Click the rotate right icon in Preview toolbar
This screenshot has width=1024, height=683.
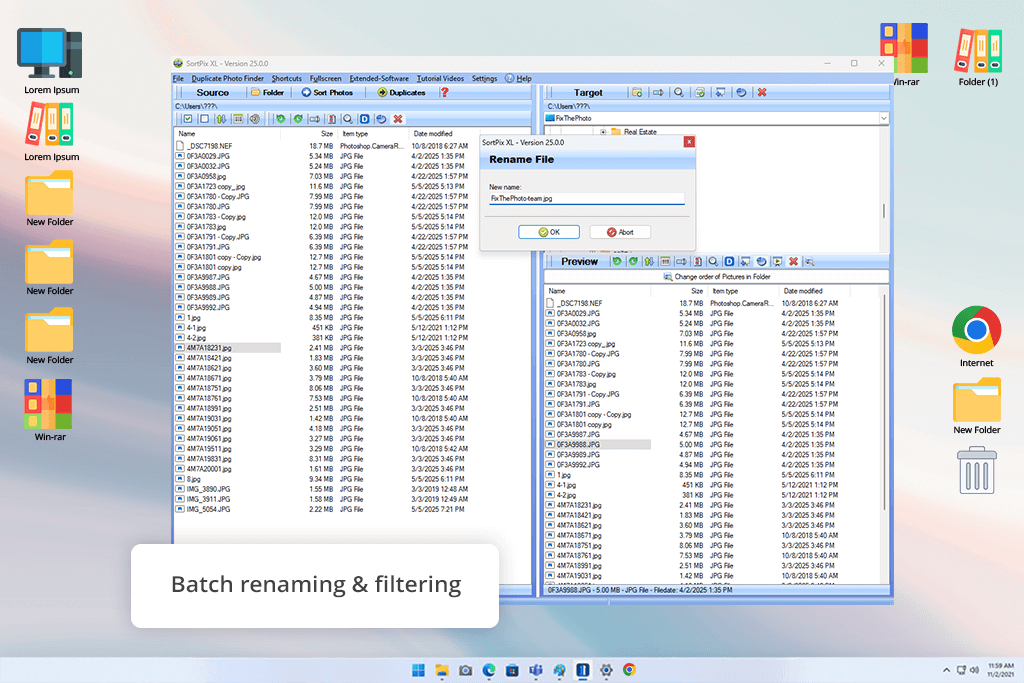(633, 261)
